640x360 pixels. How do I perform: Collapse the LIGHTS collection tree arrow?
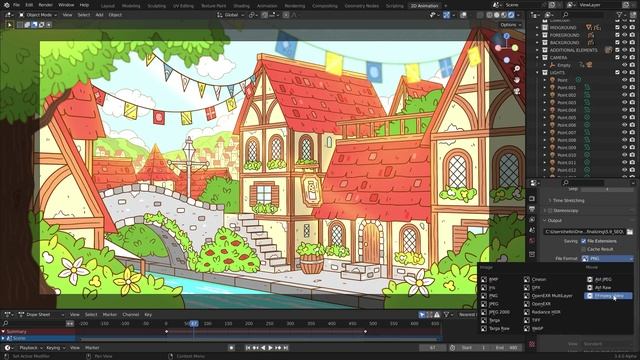(538, 73)
